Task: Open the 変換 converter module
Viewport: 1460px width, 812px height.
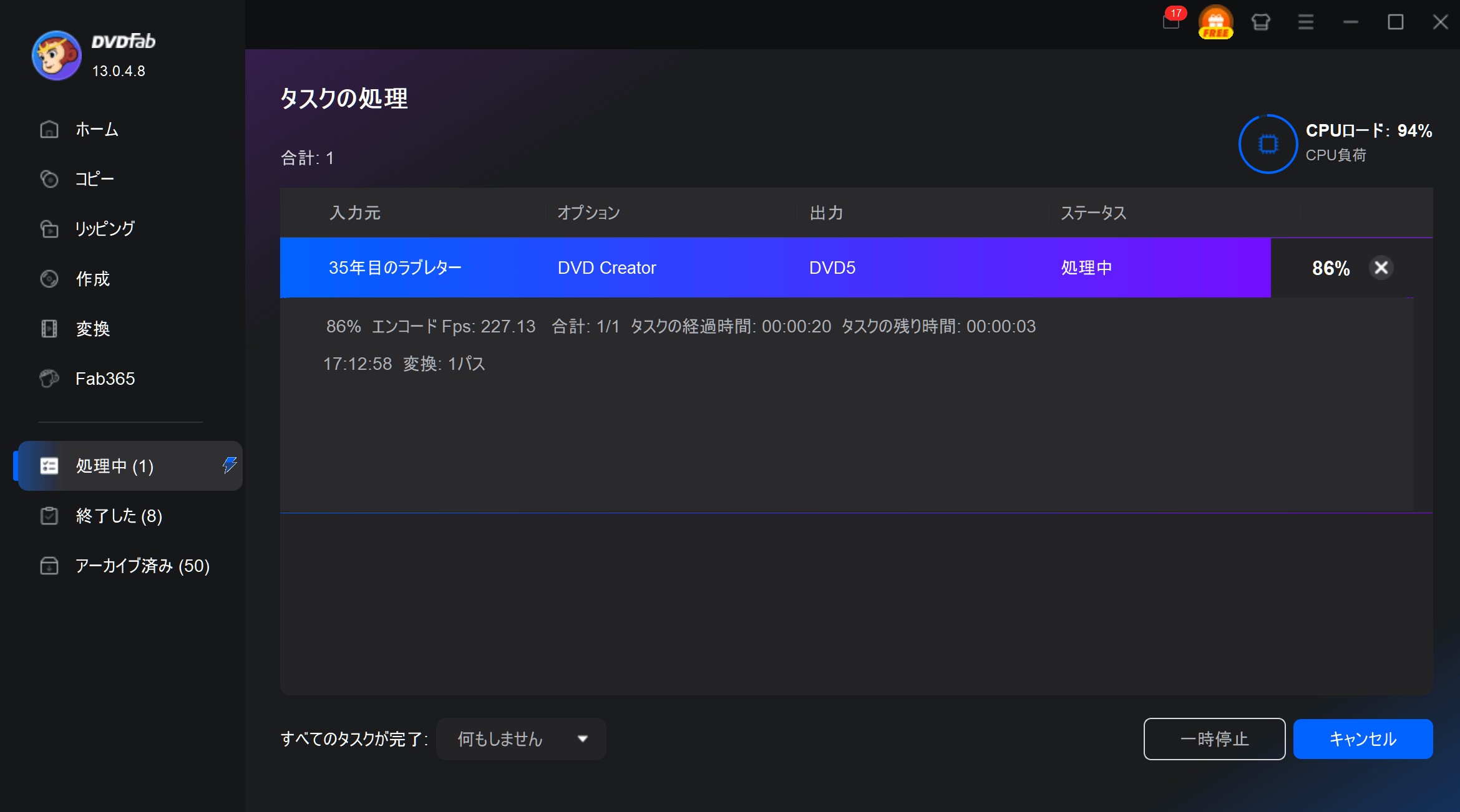Action: (92, 329)
